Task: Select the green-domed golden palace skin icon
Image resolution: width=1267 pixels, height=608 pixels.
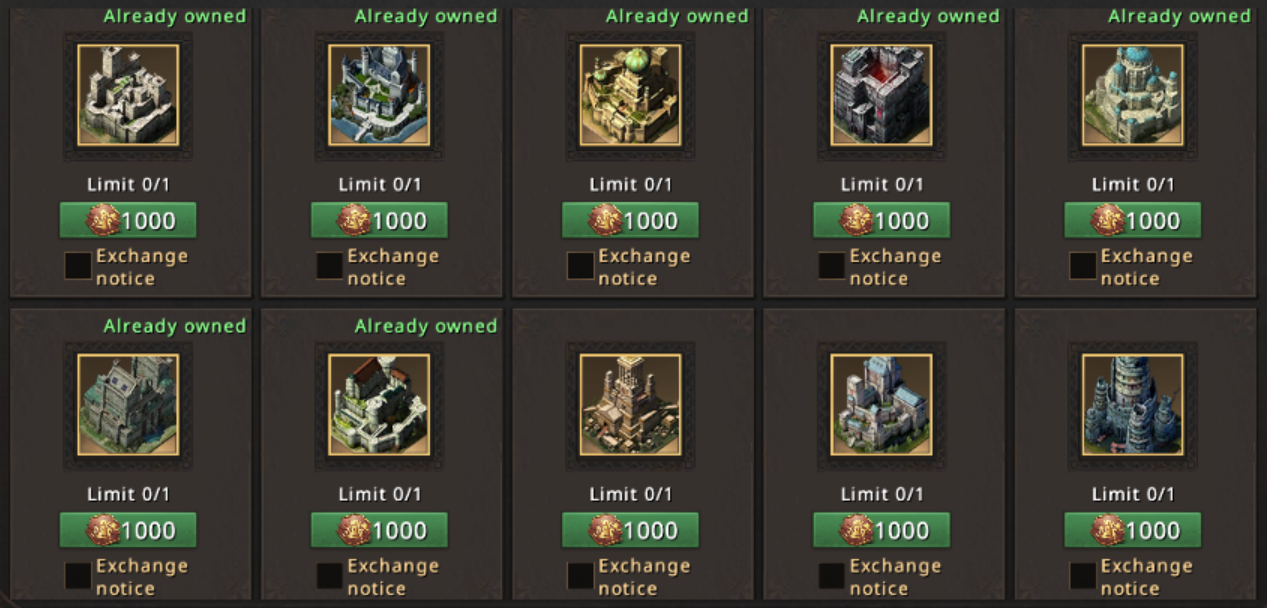Action: tap(630, 95)
